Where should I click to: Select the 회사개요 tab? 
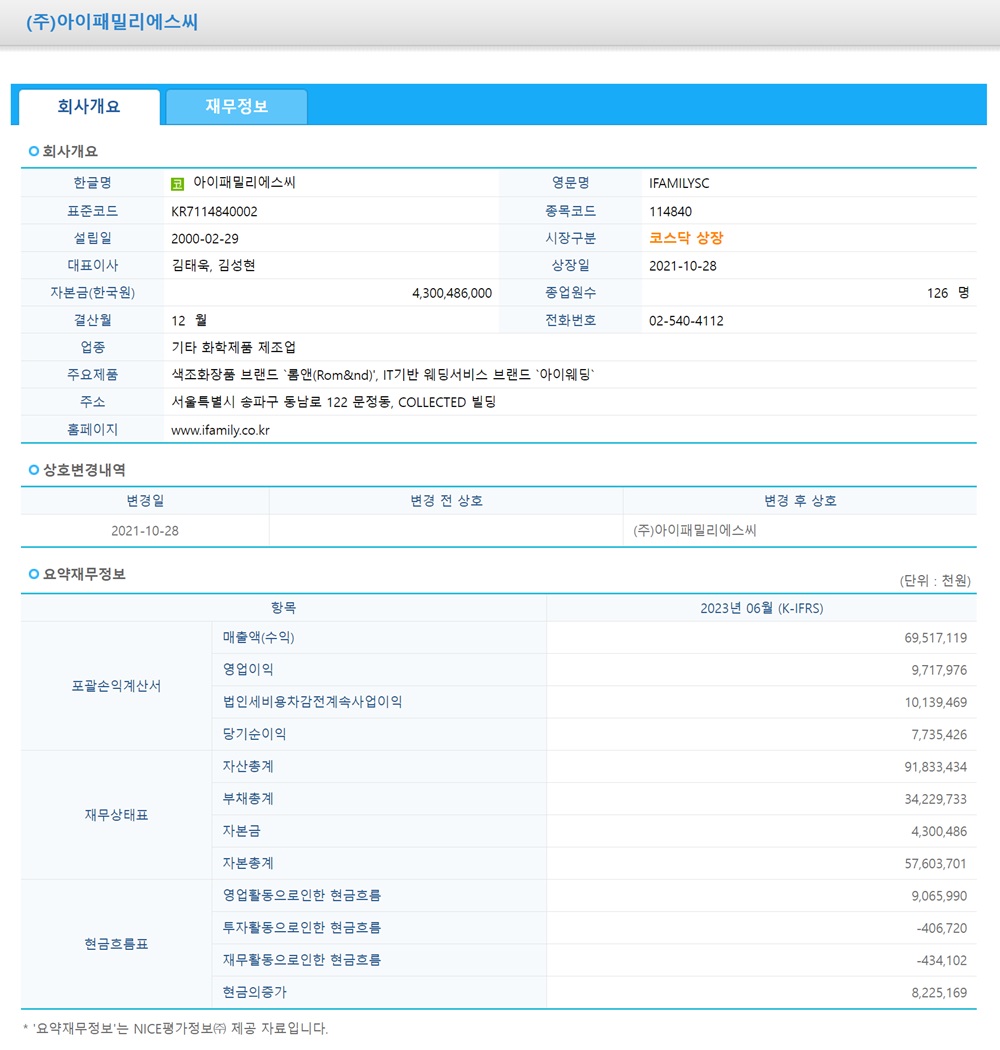88,106
